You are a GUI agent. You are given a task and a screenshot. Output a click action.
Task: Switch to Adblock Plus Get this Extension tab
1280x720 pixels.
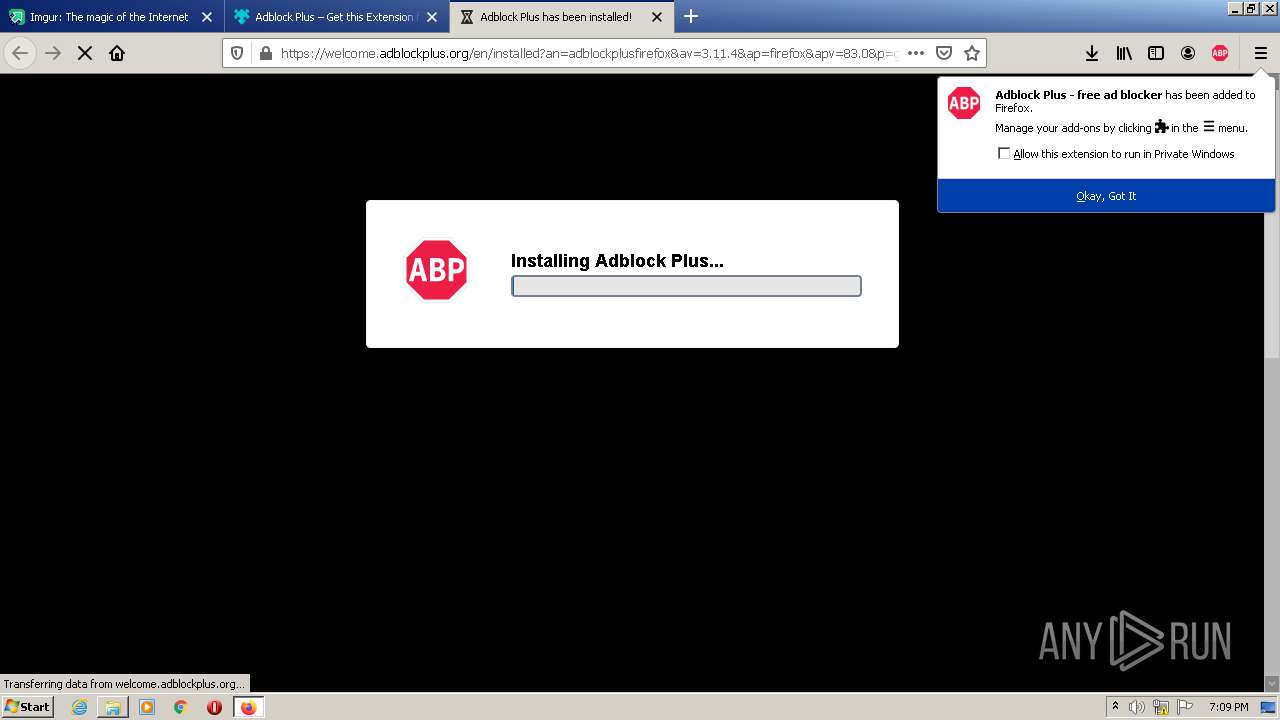pyautogui.click(x=337, y=17)
